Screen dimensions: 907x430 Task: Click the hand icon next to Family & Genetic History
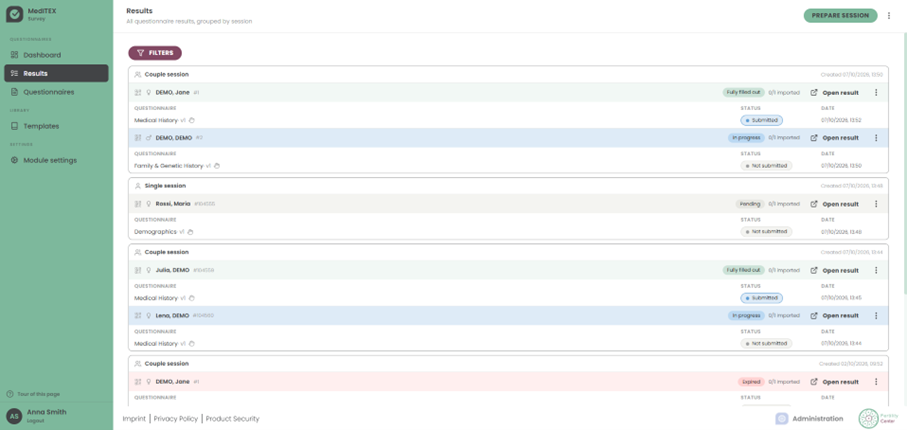click(217, 166)
